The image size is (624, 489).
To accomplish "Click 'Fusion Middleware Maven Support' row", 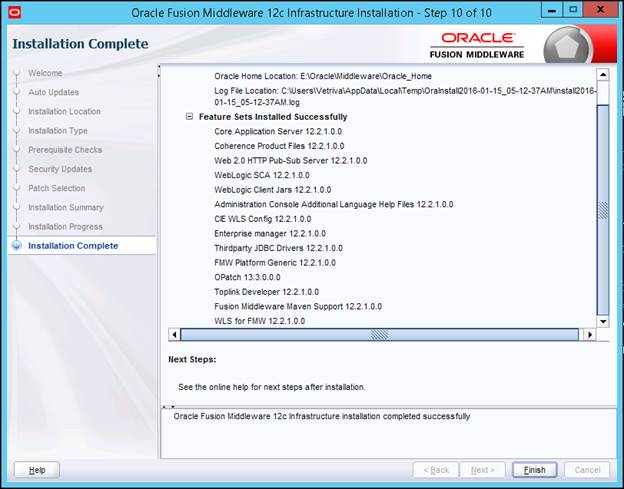I will [x=298, y=306].
